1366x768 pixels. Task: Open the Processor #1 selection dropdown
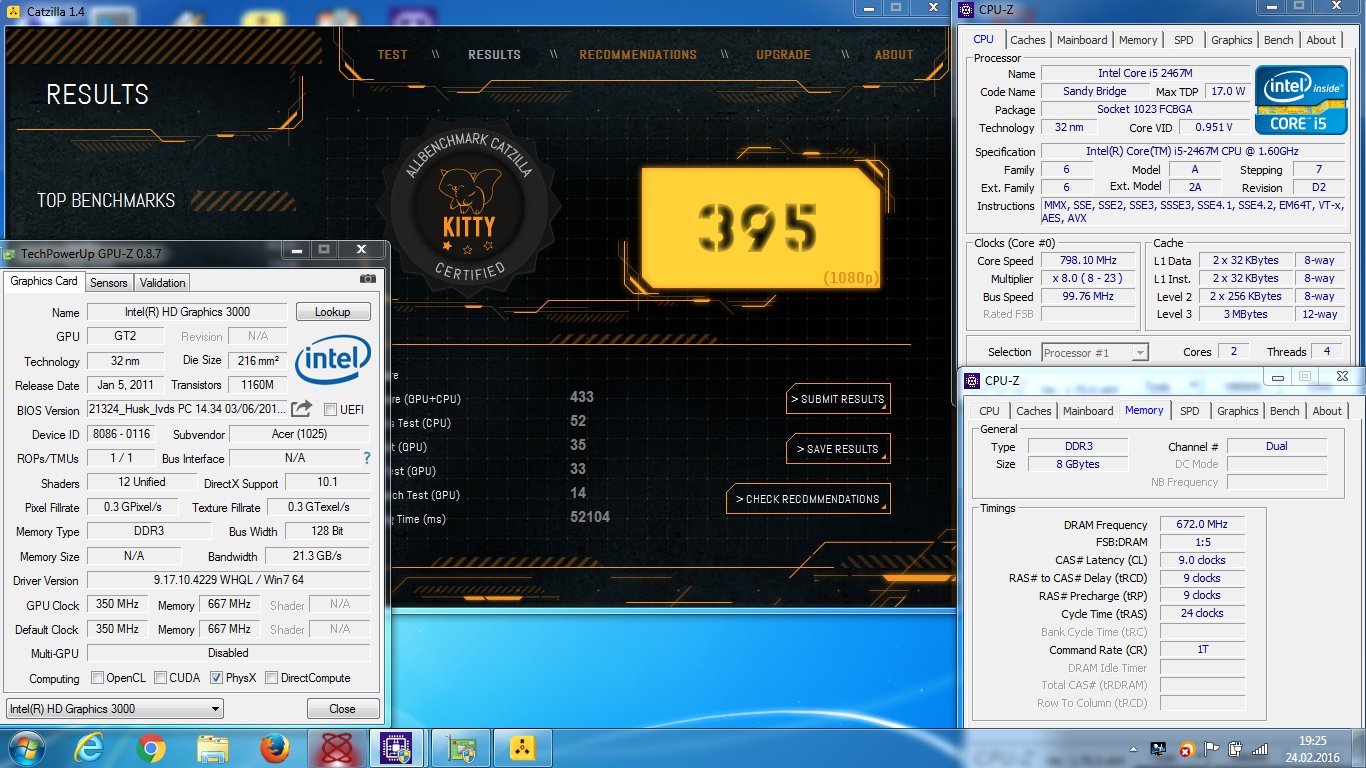coord(1095,352)
